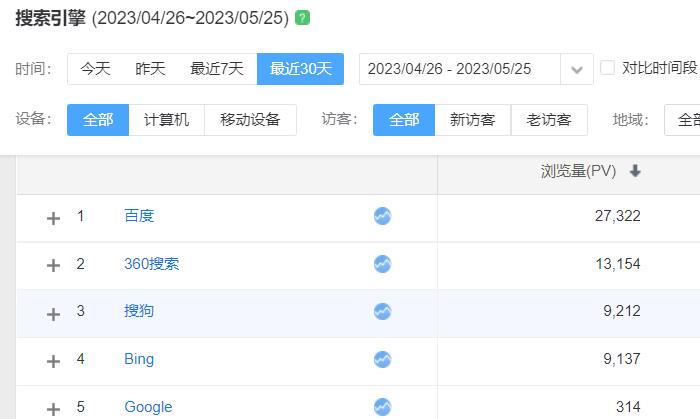Filter devices by 计算机
The image size is (700, 419).
167,120
